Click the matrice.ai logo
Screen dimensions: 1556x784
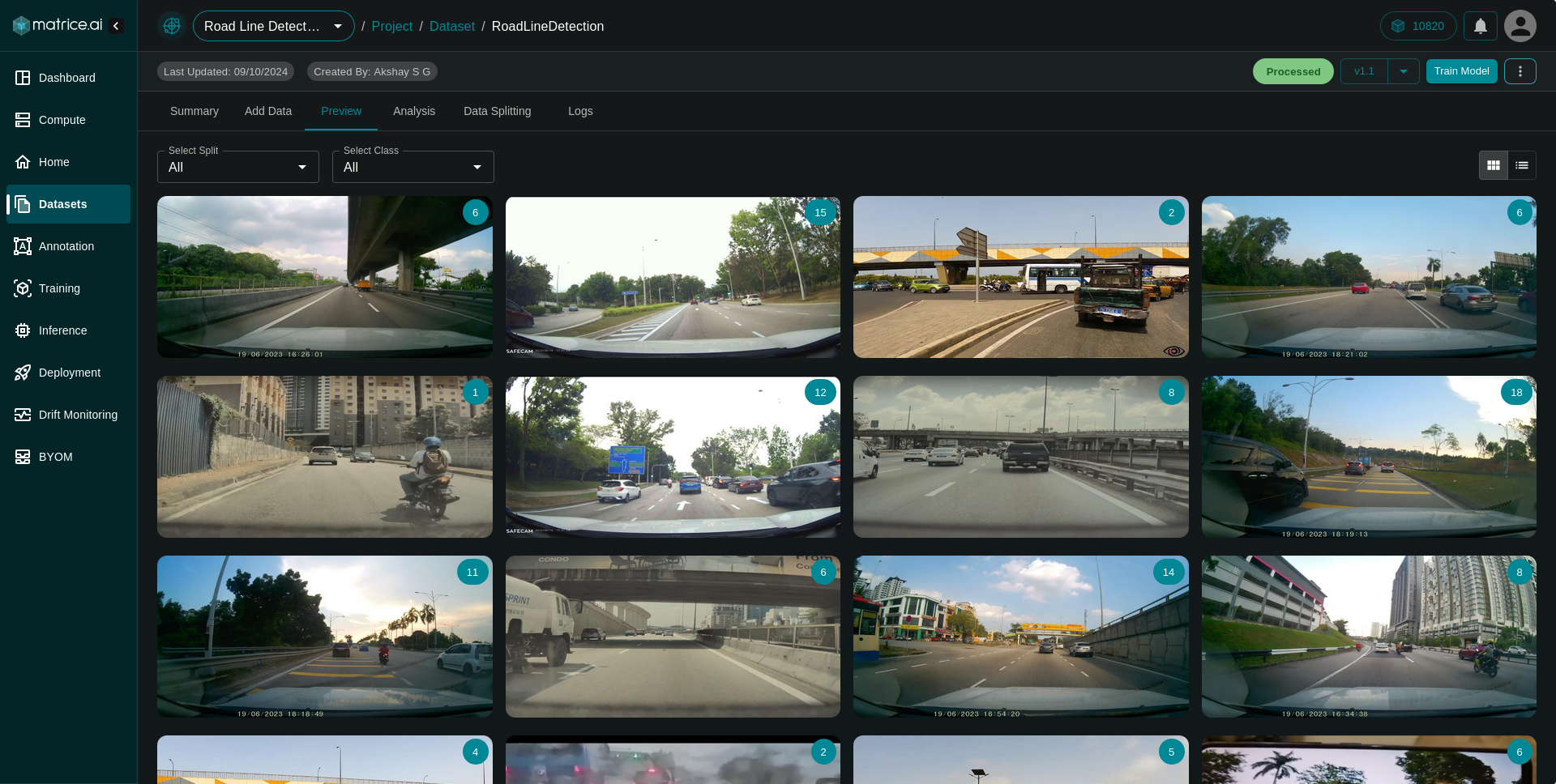point(58,25)
